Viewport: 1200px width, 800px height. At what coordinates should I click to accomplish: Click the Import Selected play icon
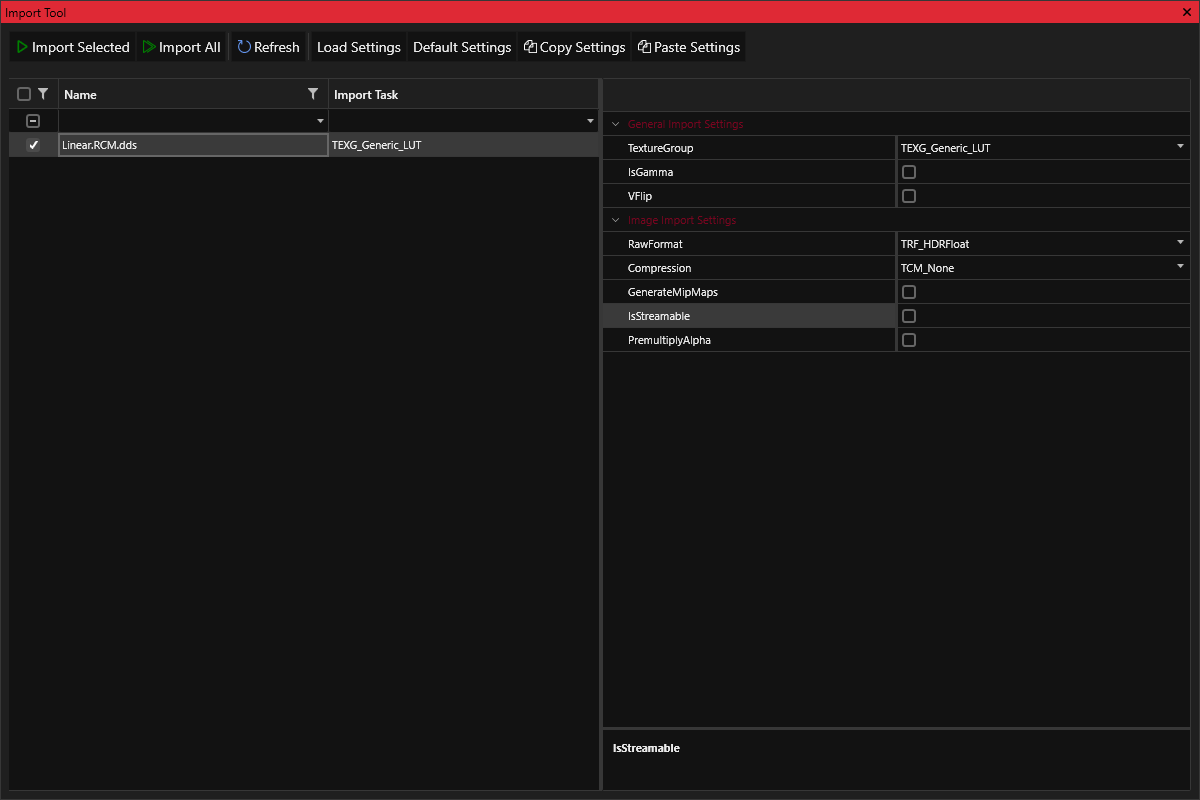point(22,47)
